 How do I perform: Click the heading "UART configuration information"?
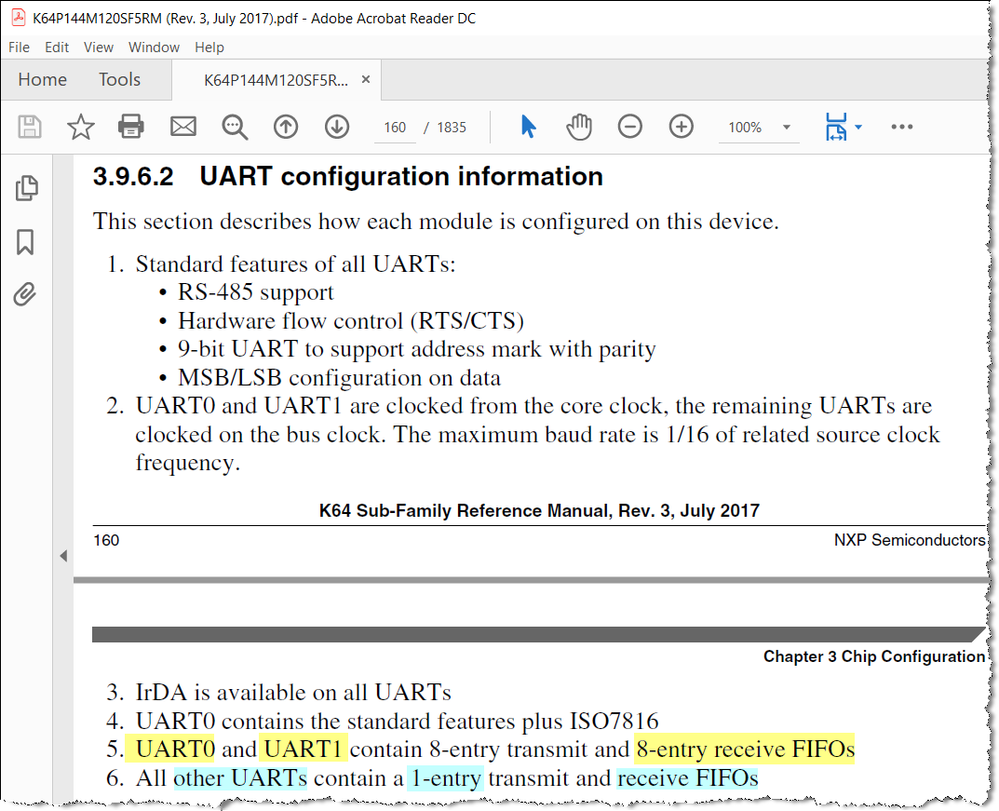click(401, 176)
